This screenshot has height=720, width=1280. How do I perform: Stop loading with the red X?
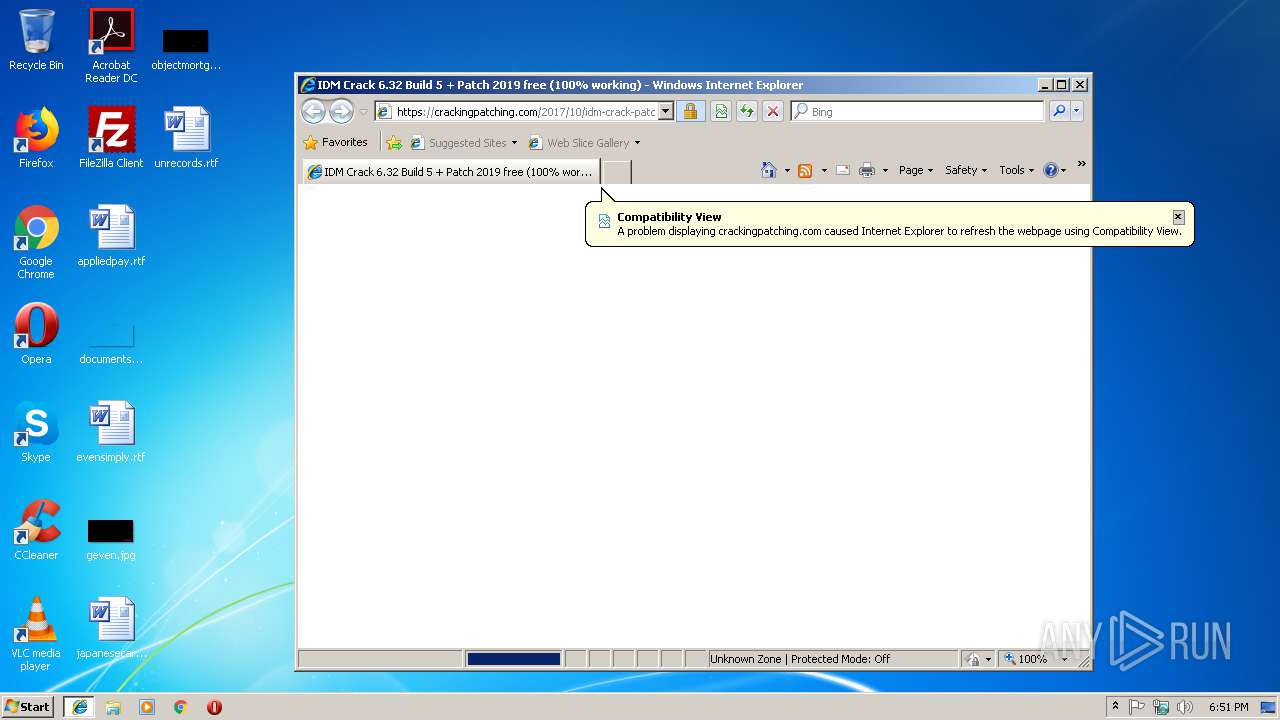tap(772, 112)
